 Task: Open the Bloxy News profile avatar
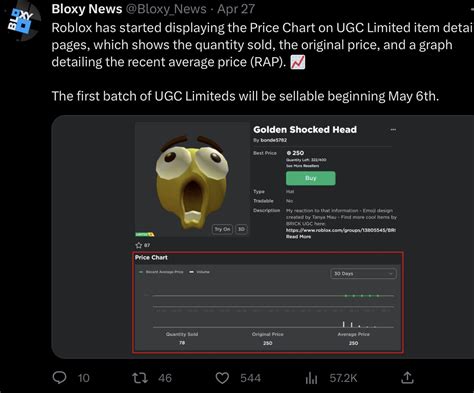tap(21, 22)
